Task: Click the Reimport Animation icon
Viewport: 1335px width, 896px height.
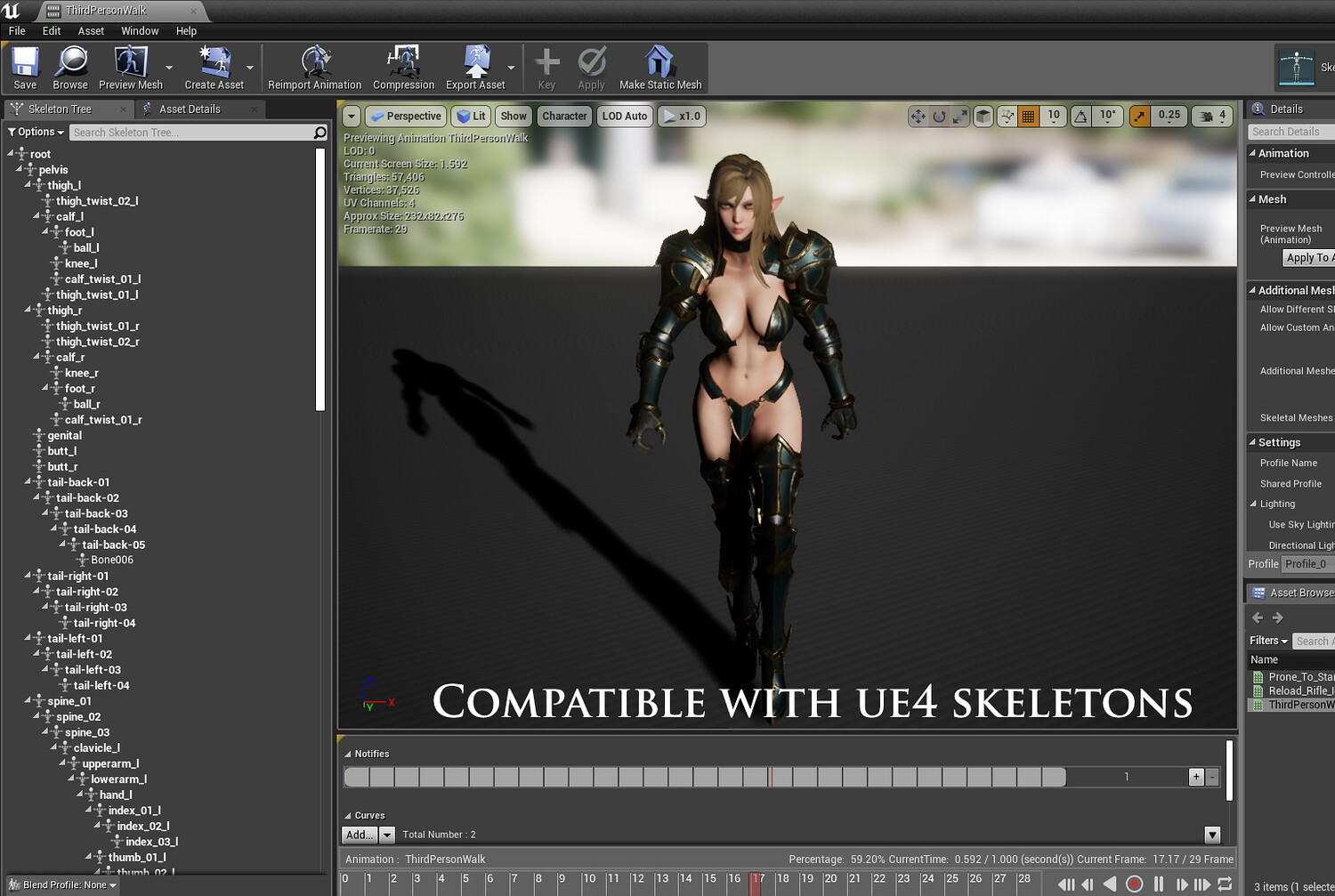Action: 315,68
